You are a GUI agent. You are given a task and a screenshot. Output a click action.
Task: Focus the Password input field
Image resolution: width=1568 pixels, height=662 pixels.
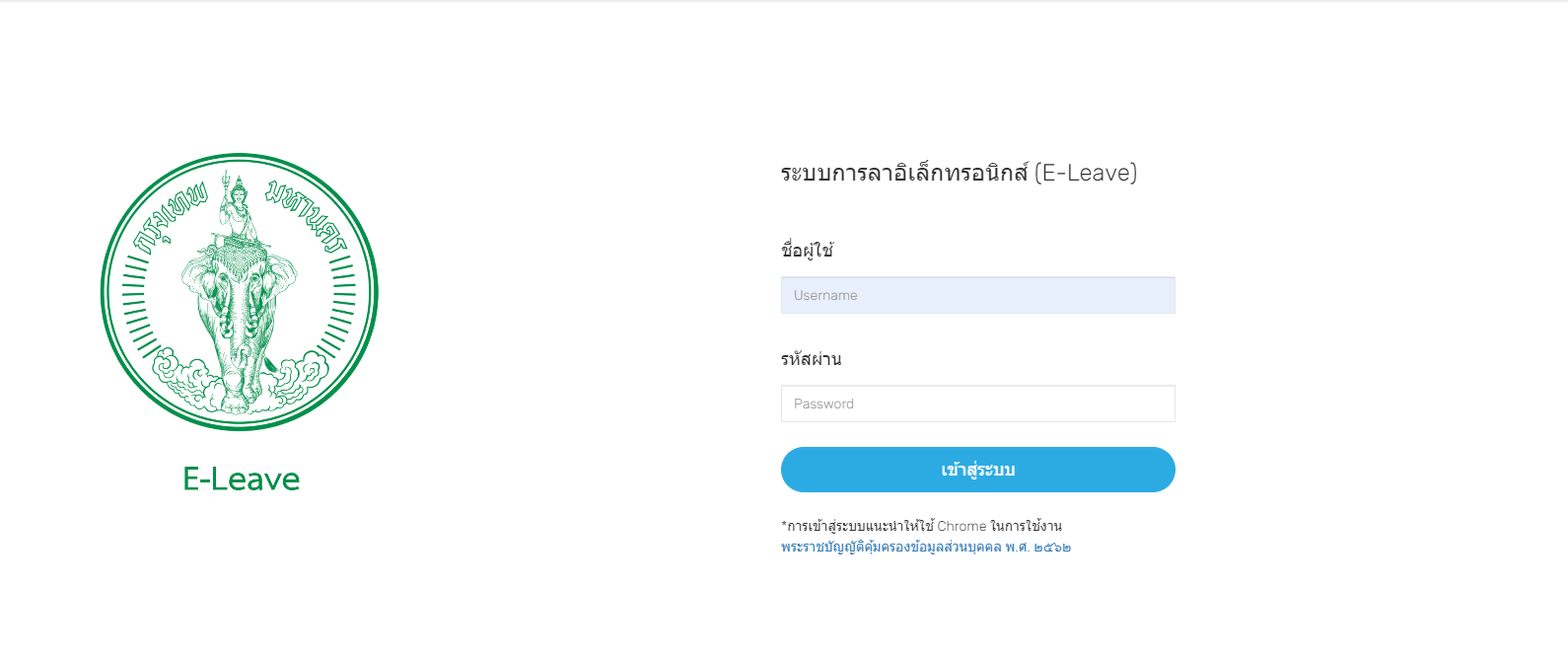point(978,404)
